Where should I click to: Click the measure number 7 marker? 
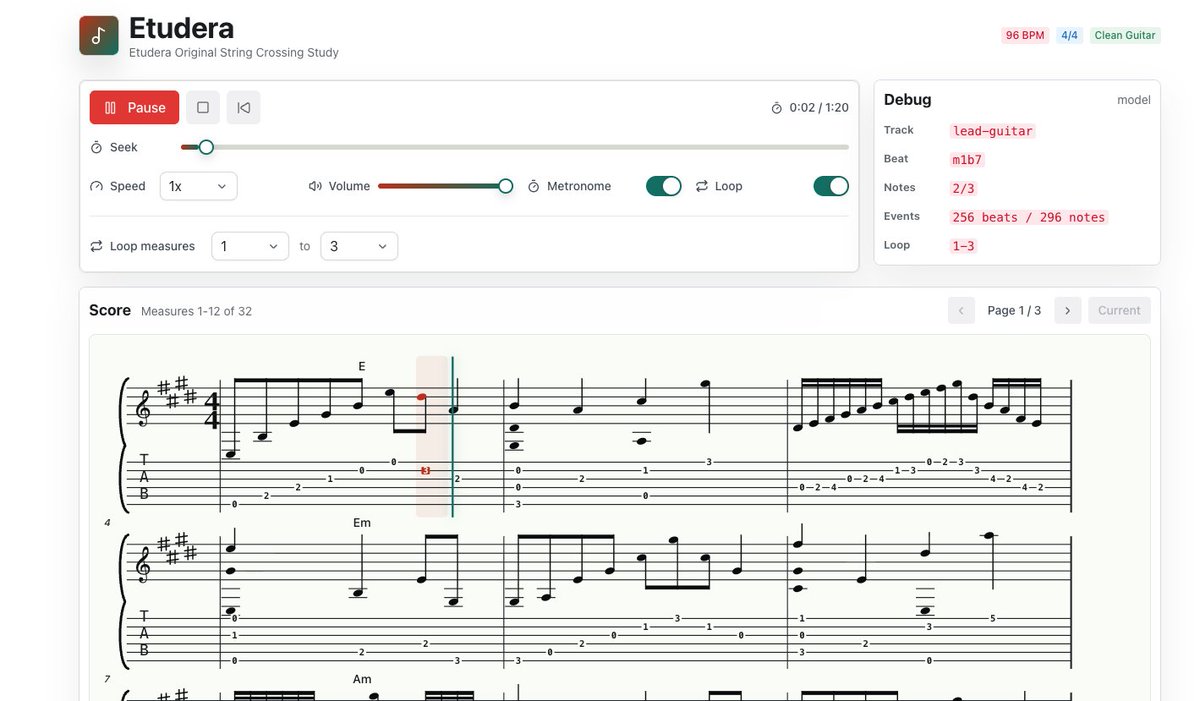pos(107,679)
